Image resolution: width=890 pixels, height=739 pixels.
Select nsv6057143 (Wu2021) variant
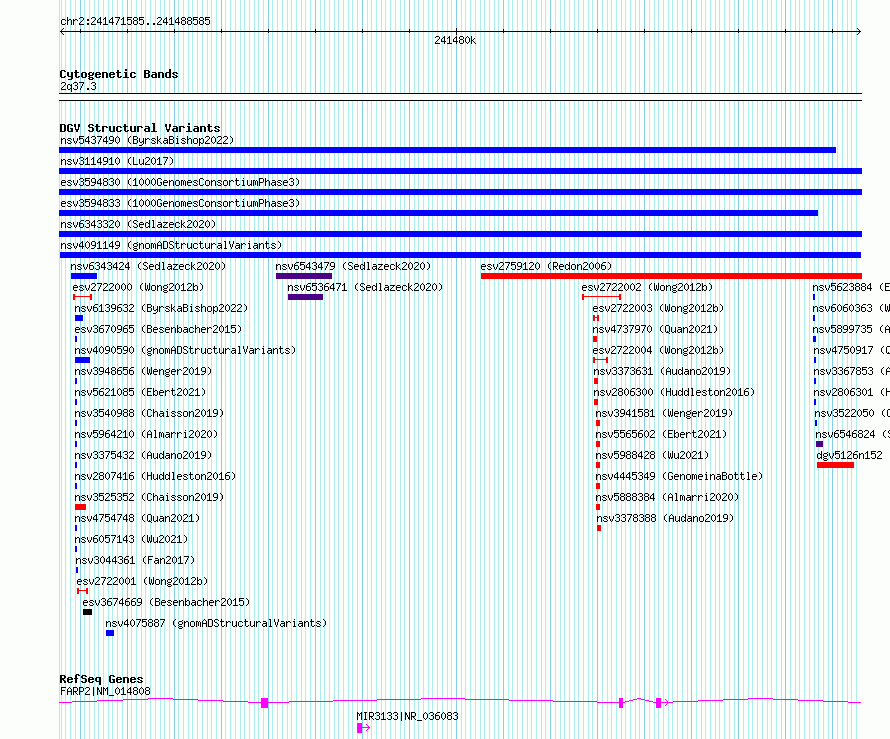(x=131, y=539)
